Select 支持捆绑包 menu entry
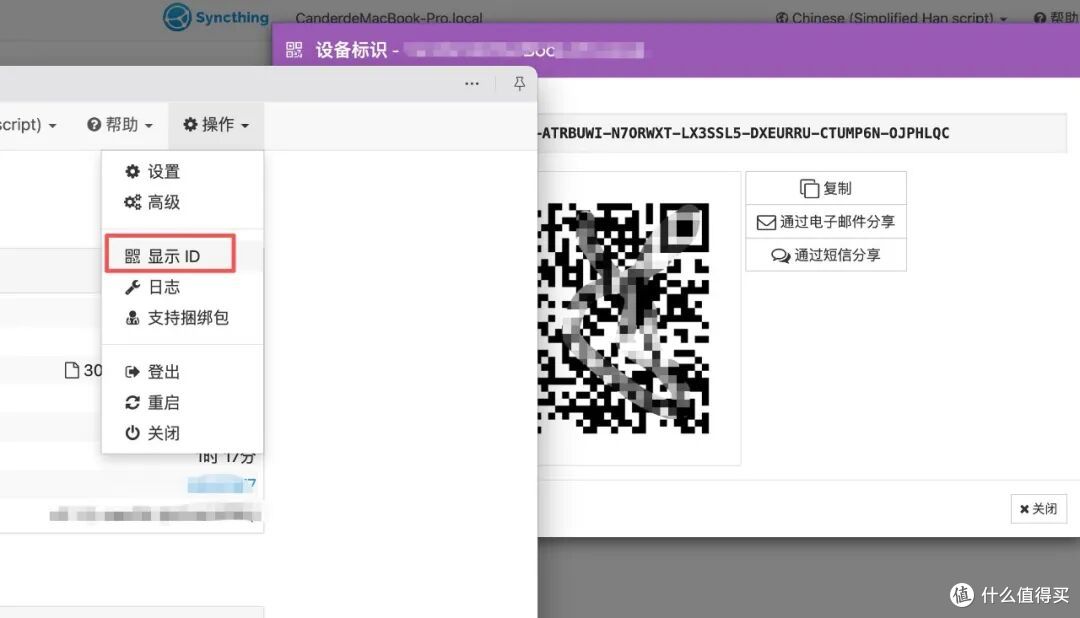Image resolution: width=1080 pixels, height=618 pixels. pos(183,318)
